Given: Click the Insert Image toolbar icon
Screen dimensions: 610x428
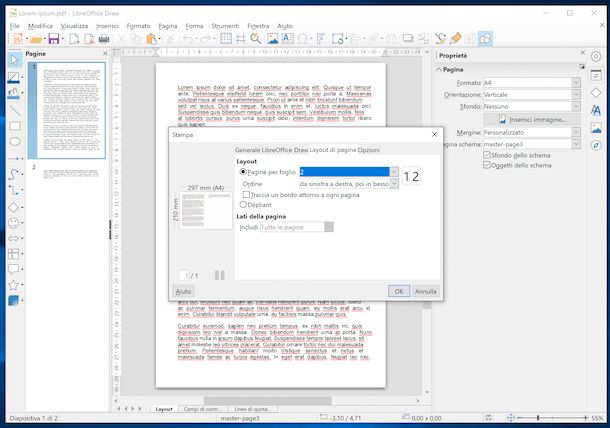Looking at the screenshot, I should tap(272, 39).
